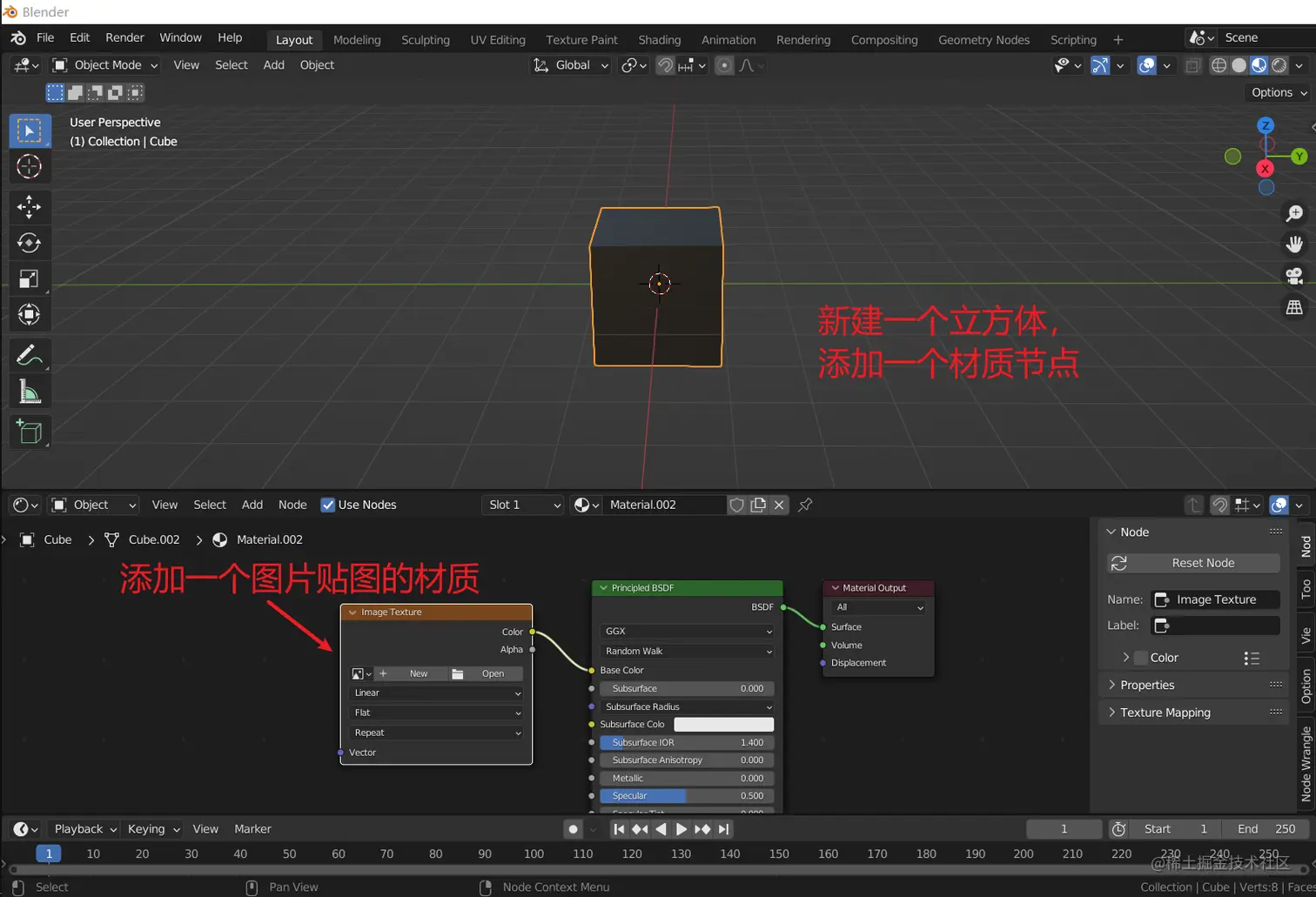Image resolution: width=1316 pixels, height=897 pixels.
Task: Choose the Measure ruler tool
Action: [29, 392]
